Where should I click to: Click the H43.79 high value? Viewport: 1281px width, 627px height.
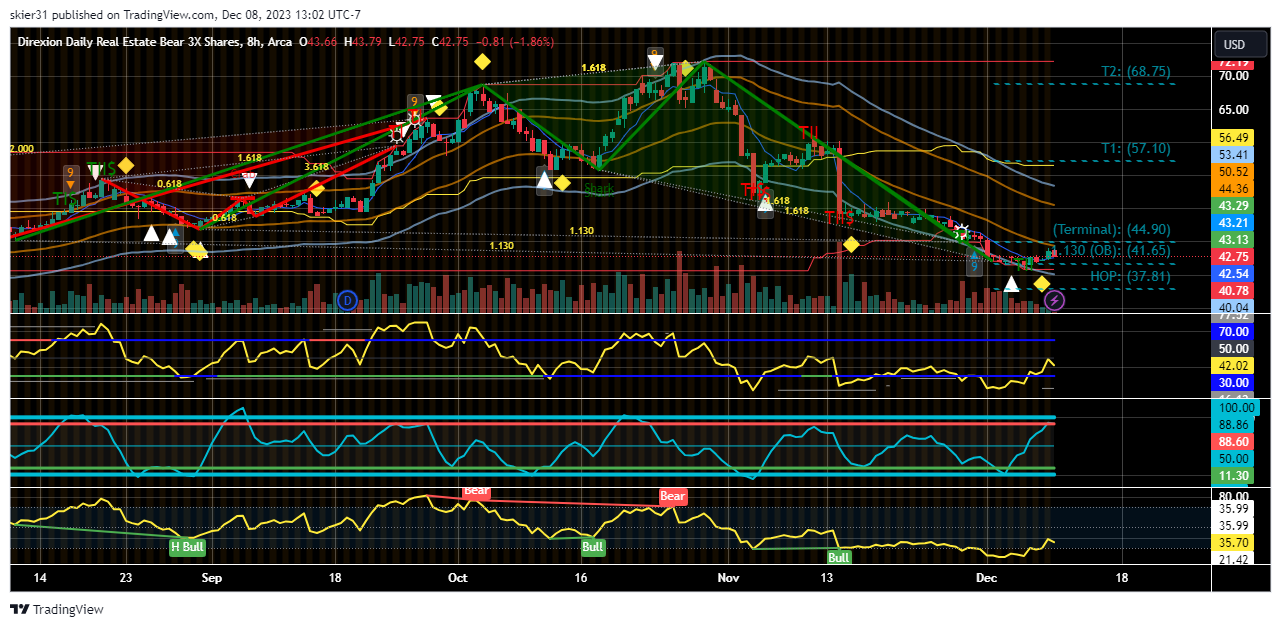363,41
